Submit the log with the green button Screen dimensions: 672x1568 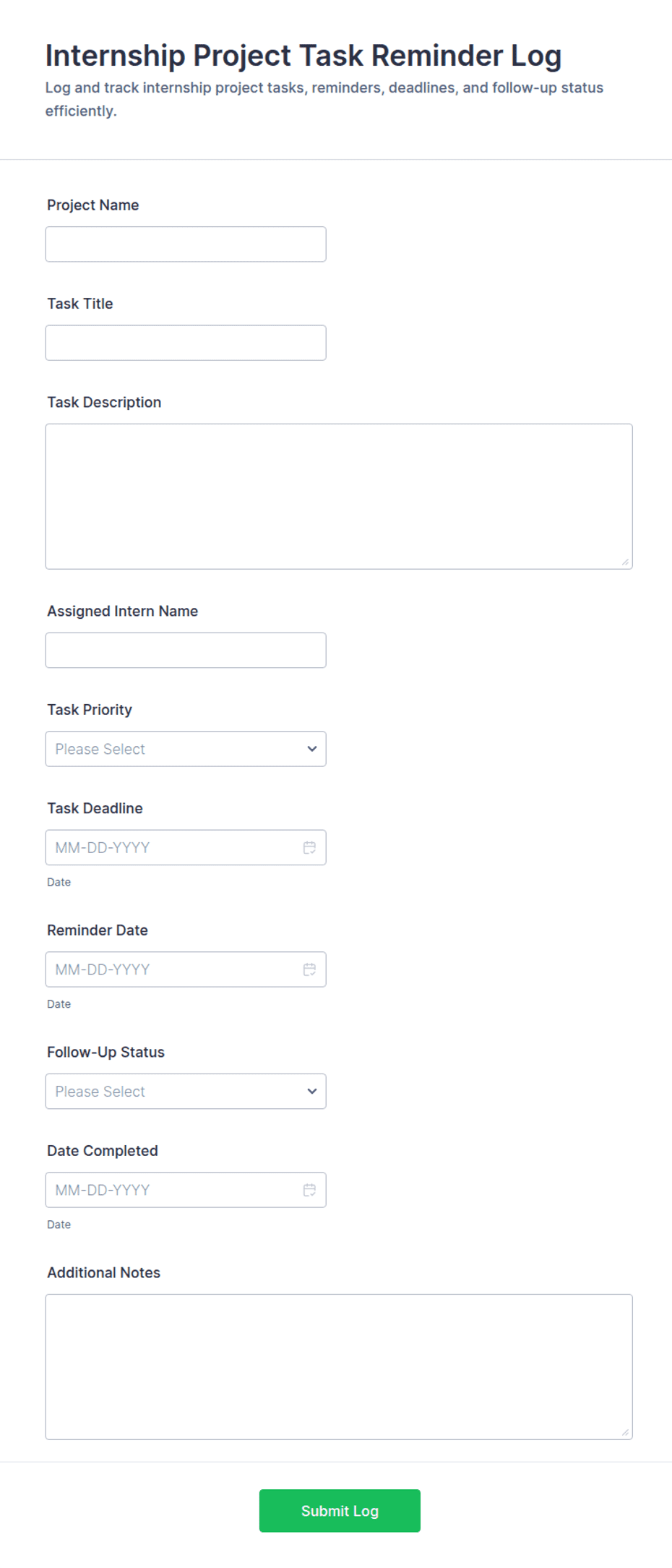[340, 1511]
